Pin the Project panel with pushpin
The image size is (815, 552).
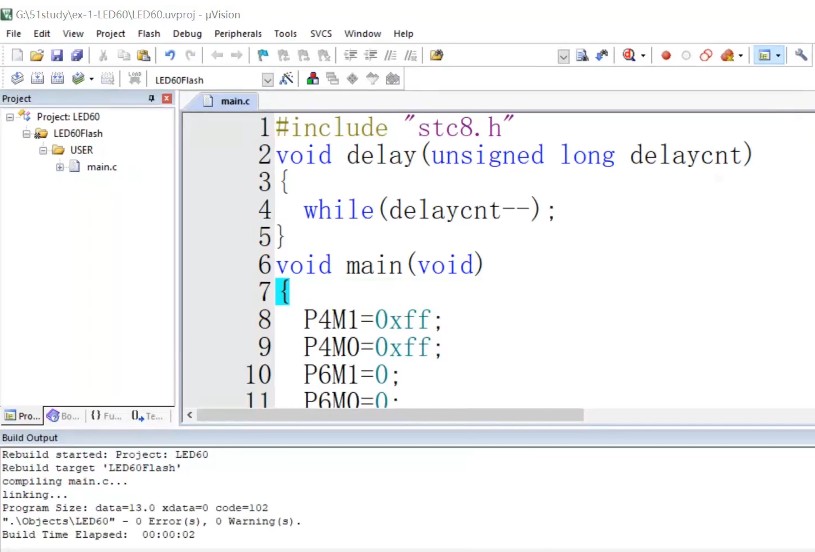click(152, 99)
